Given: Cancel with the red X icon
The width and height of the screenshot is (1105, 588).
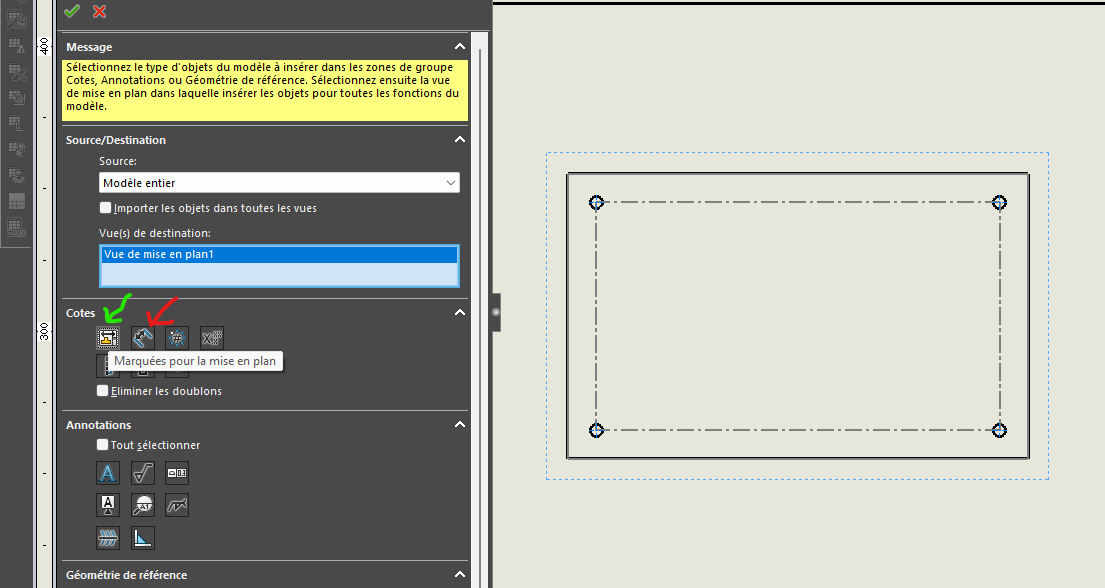Looking at the screenshot, I should [99, 11].
